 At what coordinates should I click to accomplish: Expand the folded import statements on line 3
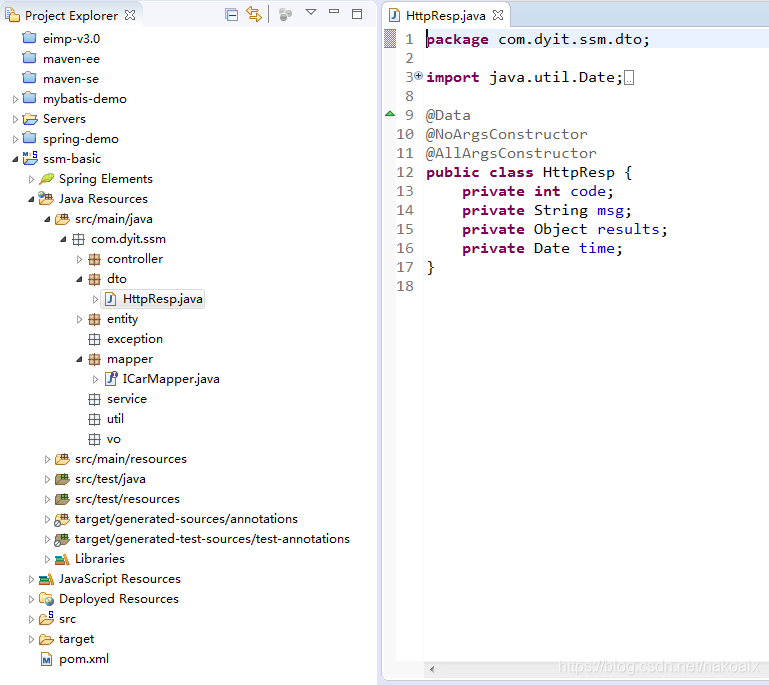point(418,77)
